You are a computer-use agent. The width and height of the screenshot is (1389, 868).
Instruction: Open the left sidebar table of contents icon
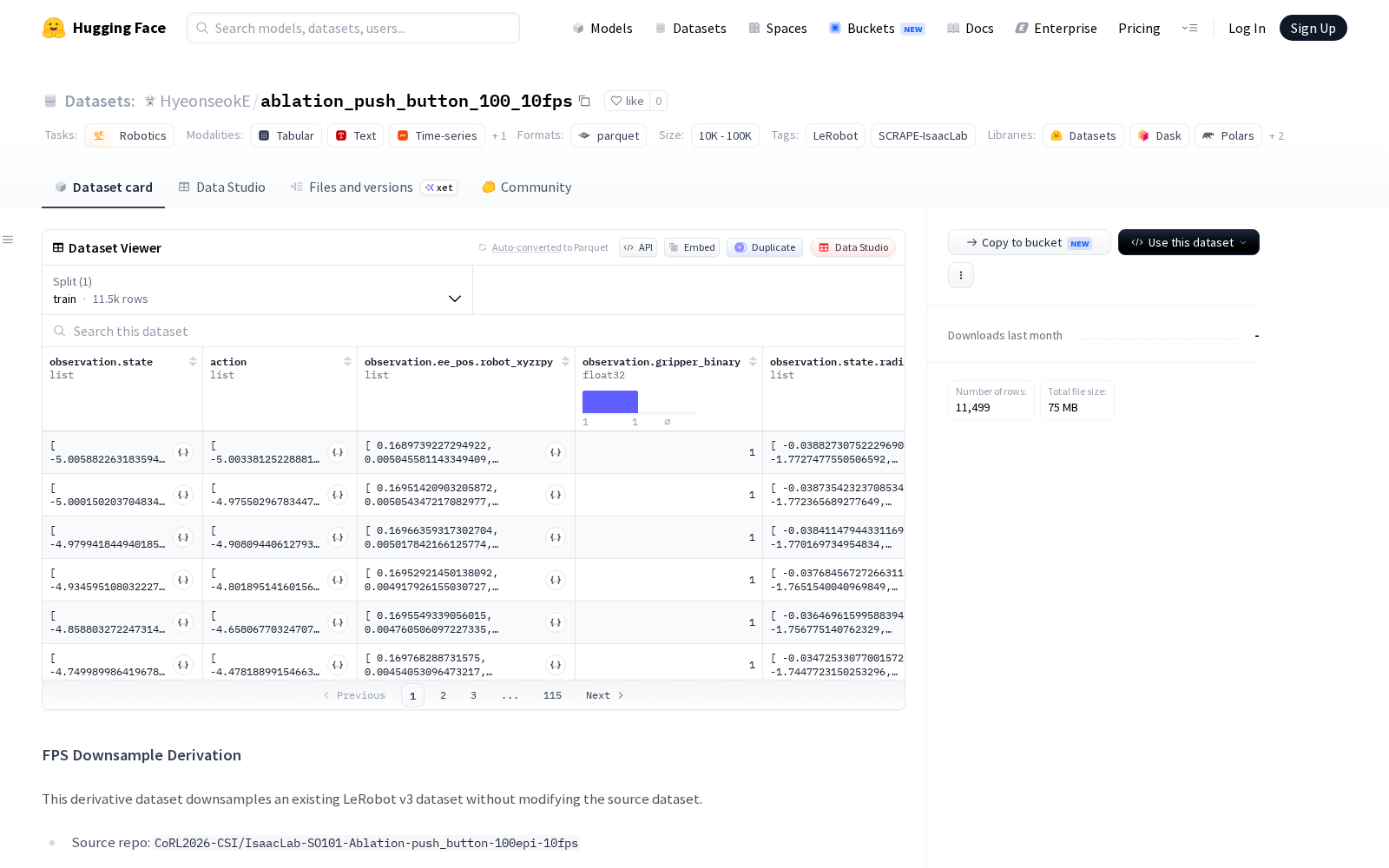(8, 240)
